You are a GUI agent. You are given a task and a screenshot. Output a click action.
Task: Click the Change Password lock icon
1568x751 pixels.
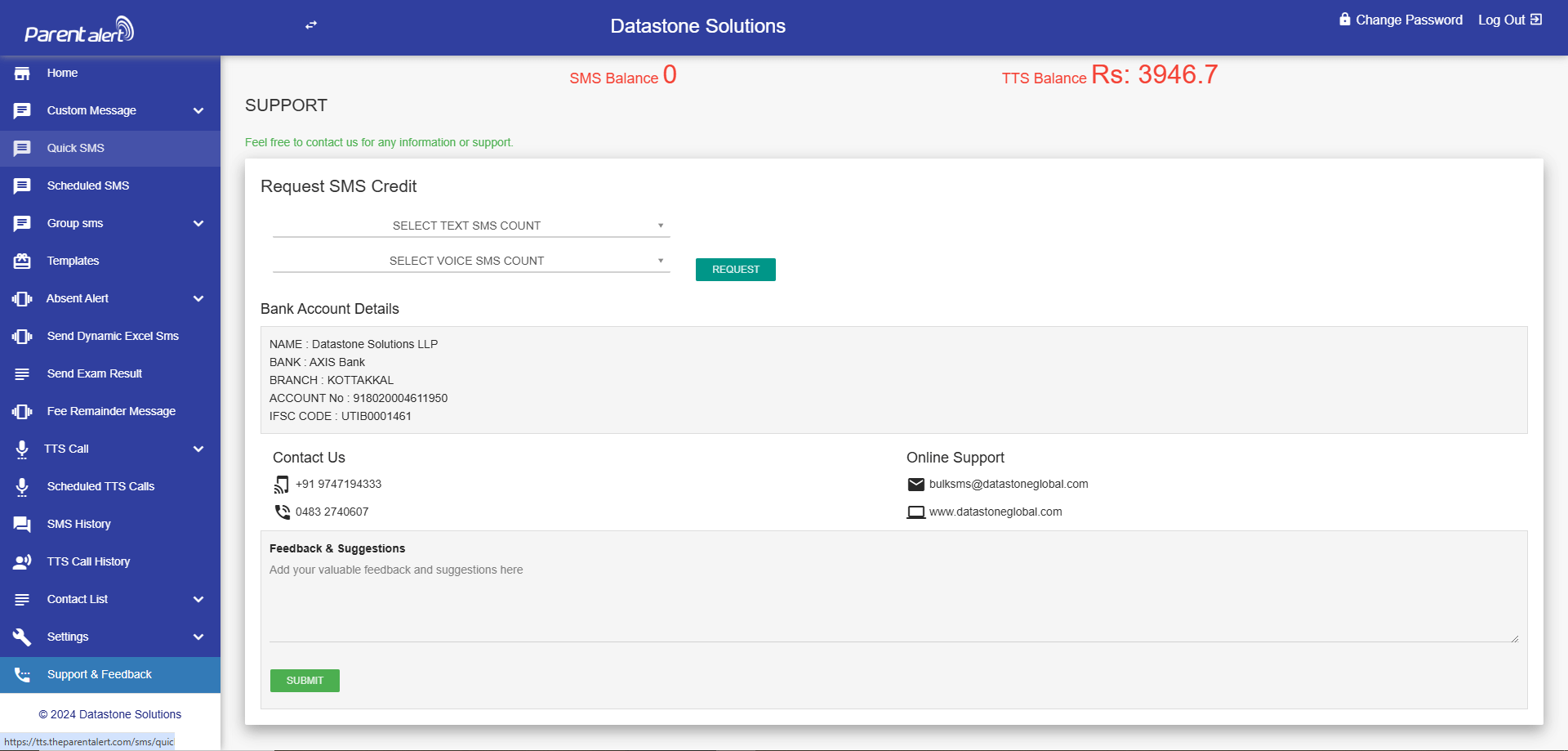coord(1345,19)
